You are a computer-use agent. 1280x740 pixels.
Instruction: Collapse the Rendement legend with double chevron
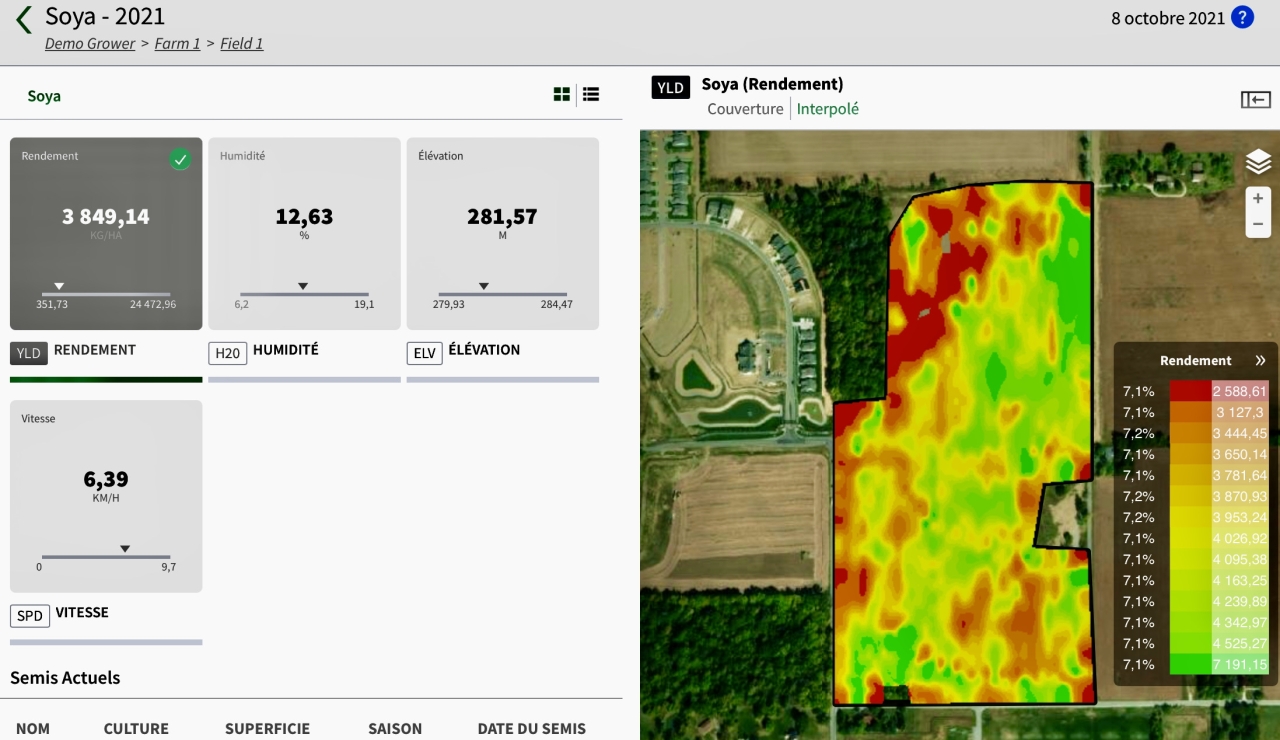(x=1260, y=361)
